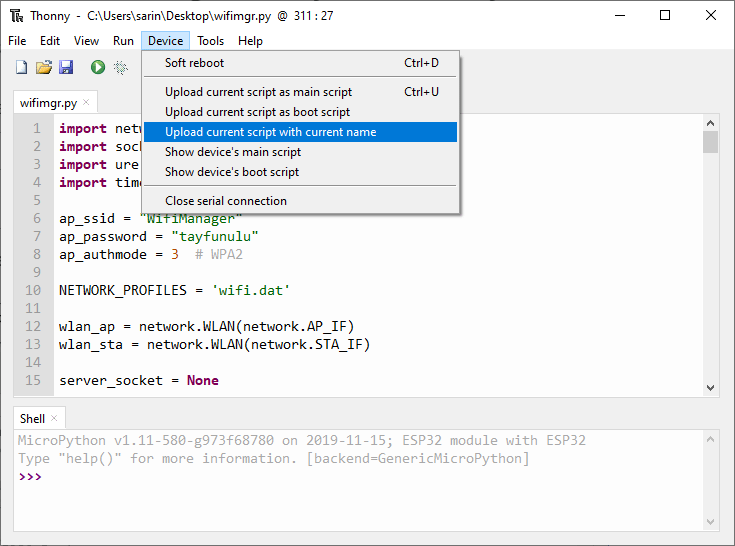Viewport: 735px width, 546px height.
Task: Open the Help menu
Action: 250,41
